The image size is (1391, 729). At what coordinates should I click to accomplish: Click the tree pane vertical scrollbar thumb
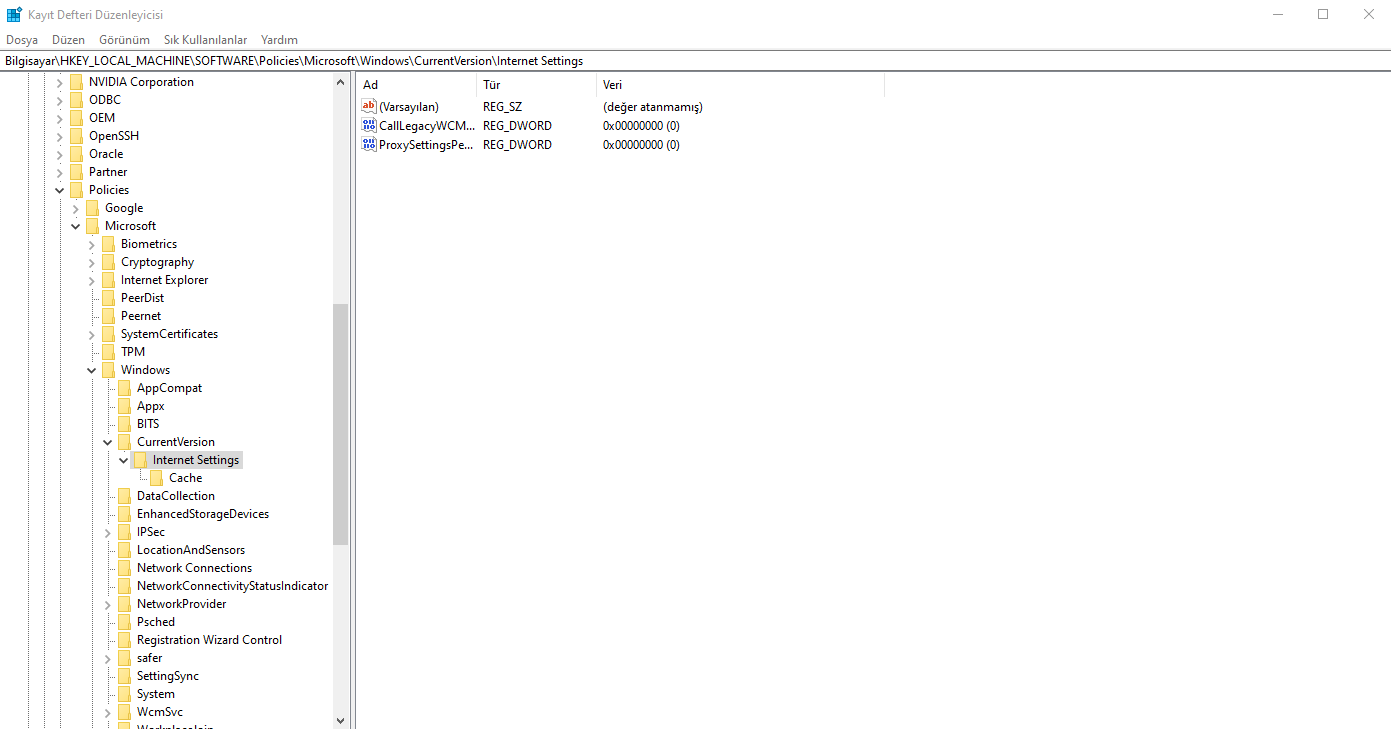pos(340,424)
